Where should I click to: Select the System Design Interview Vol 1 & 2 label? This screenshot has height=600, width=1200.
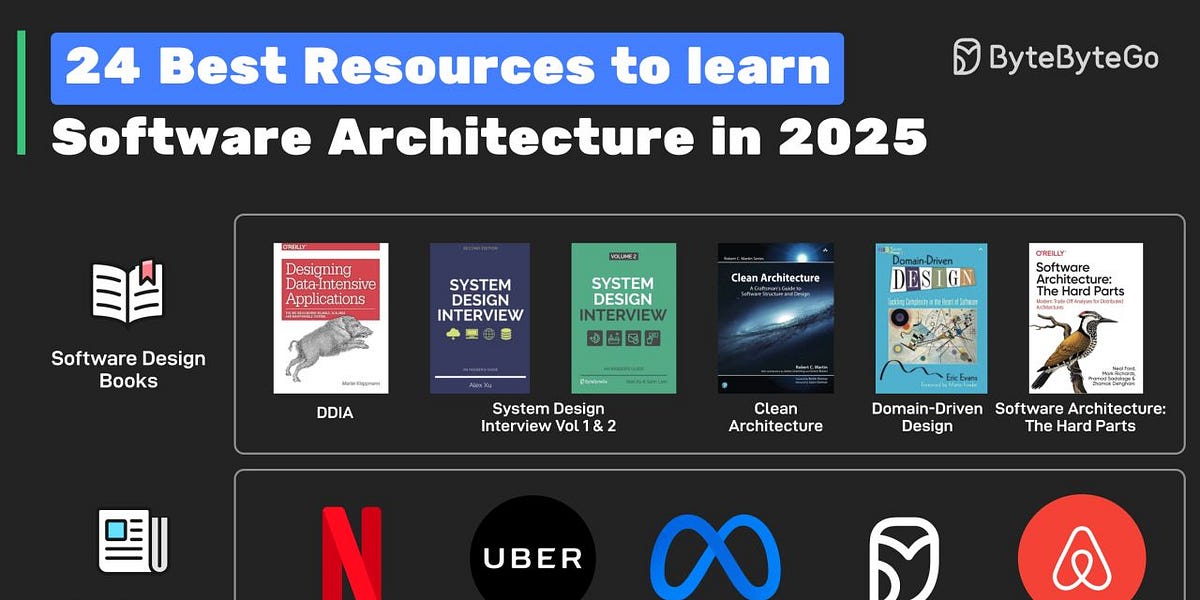[548, 417]
